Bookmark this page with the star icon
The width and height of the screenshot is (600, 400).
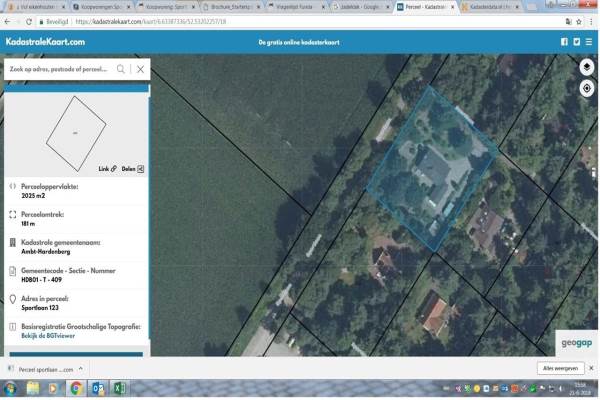[x=578, y=21]
